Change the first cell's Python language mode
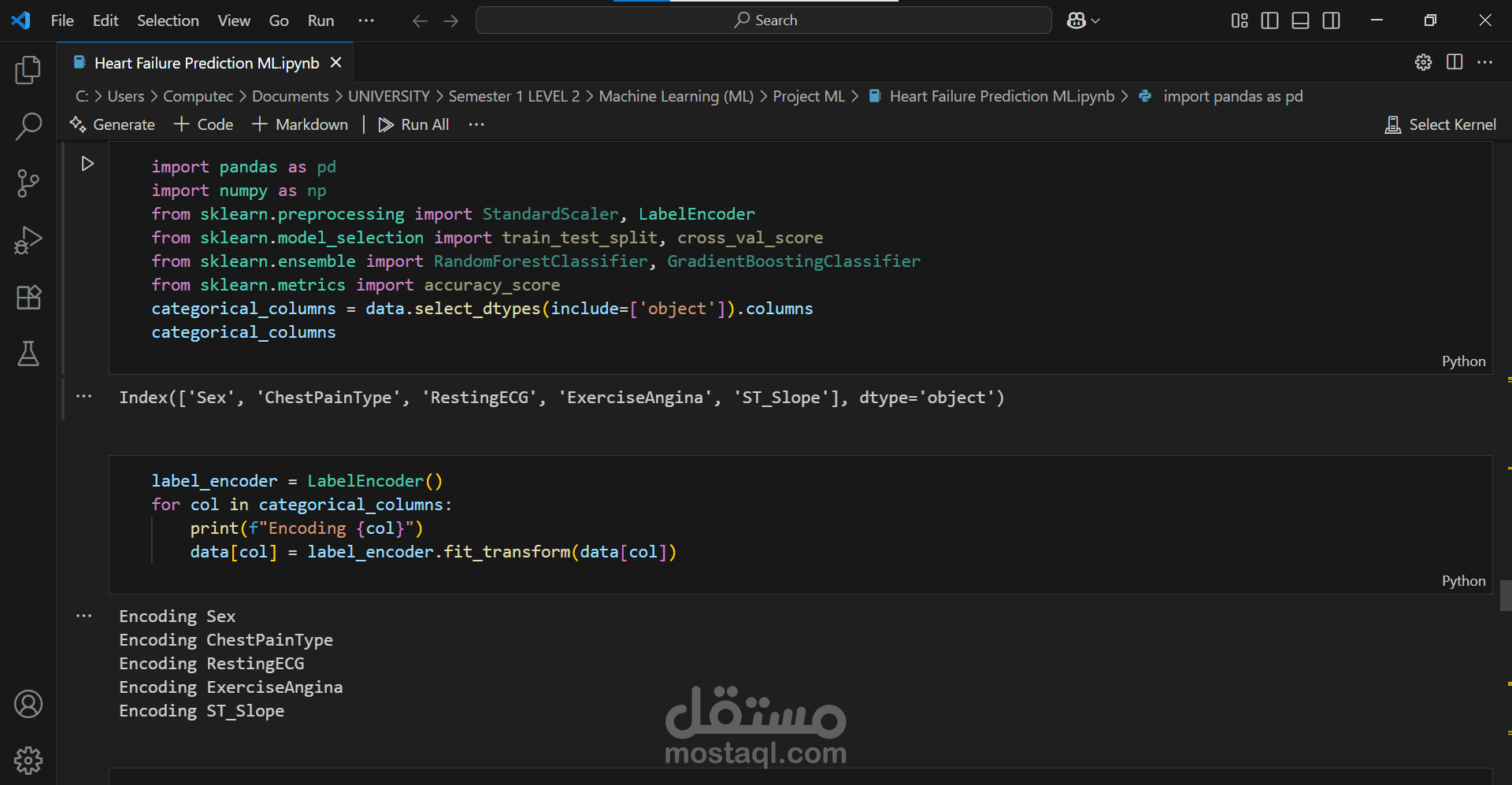Screen dimensions: 1512x785 coord(1463,361)
